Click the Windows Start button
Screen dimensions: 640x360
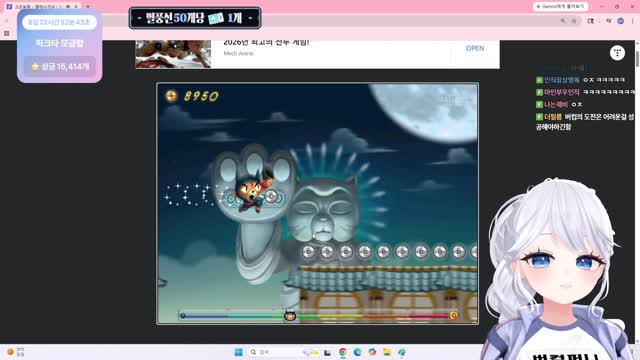tap(239, 352)
